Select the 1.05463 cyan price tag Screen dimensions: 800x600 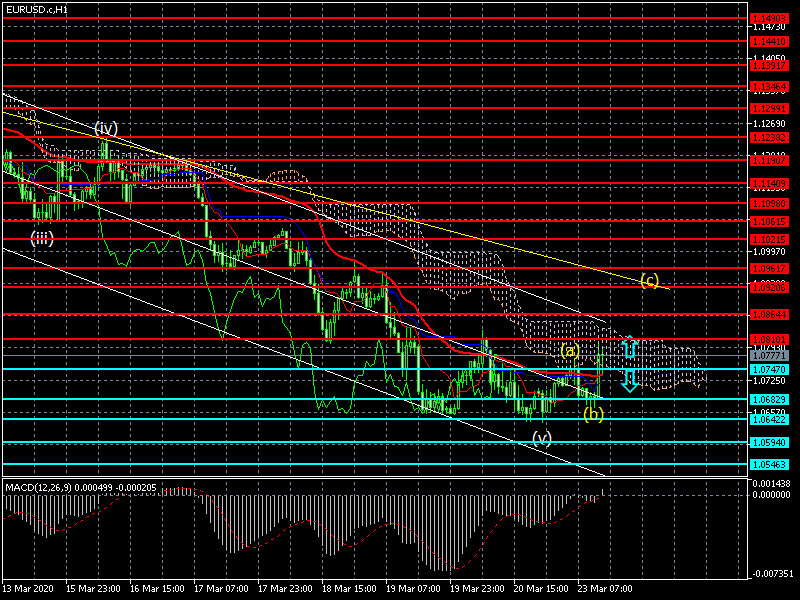[x=769, y=464]
